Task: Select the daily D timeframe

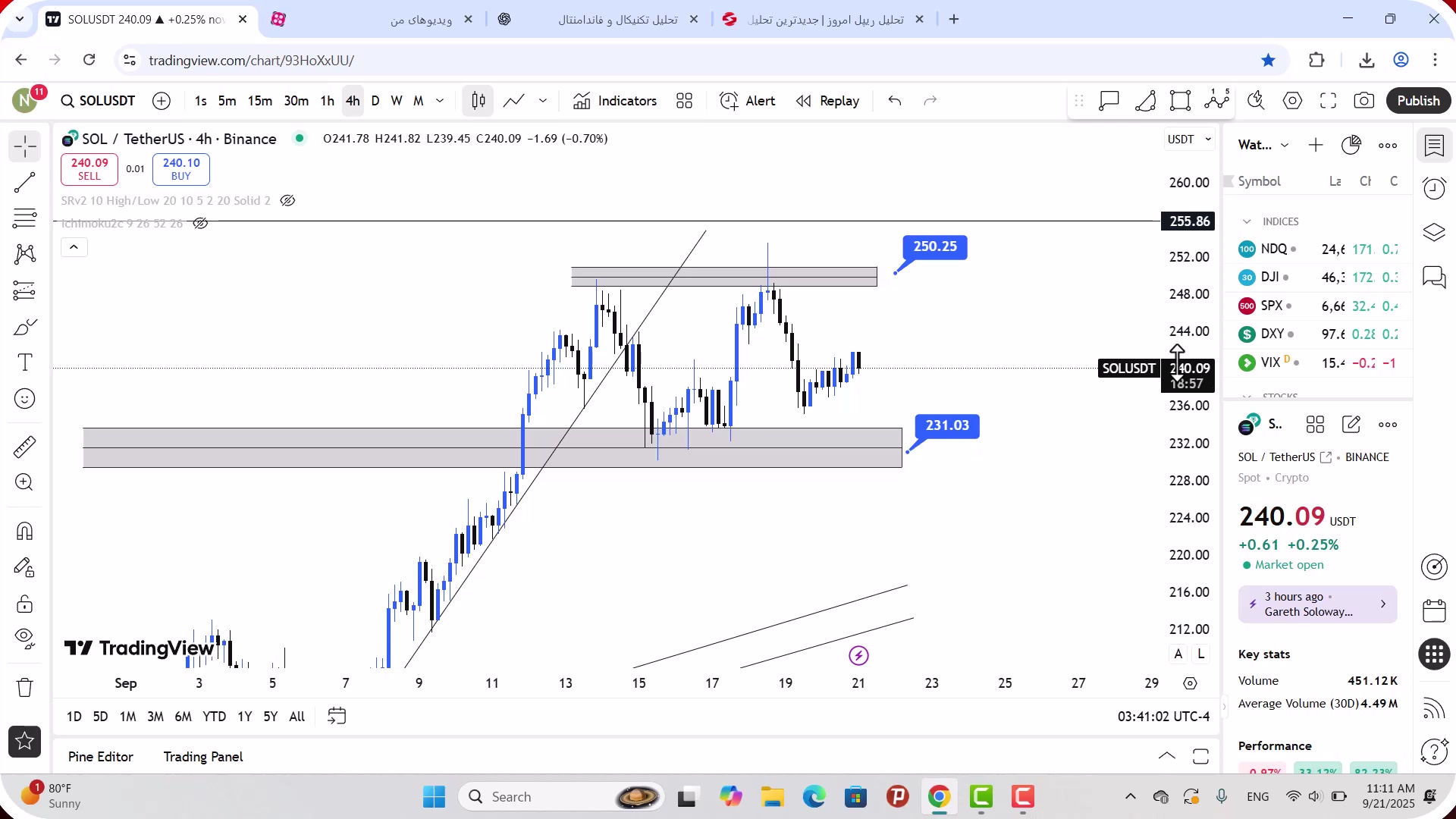Action: pyautogui.click(x=375, y=101)
